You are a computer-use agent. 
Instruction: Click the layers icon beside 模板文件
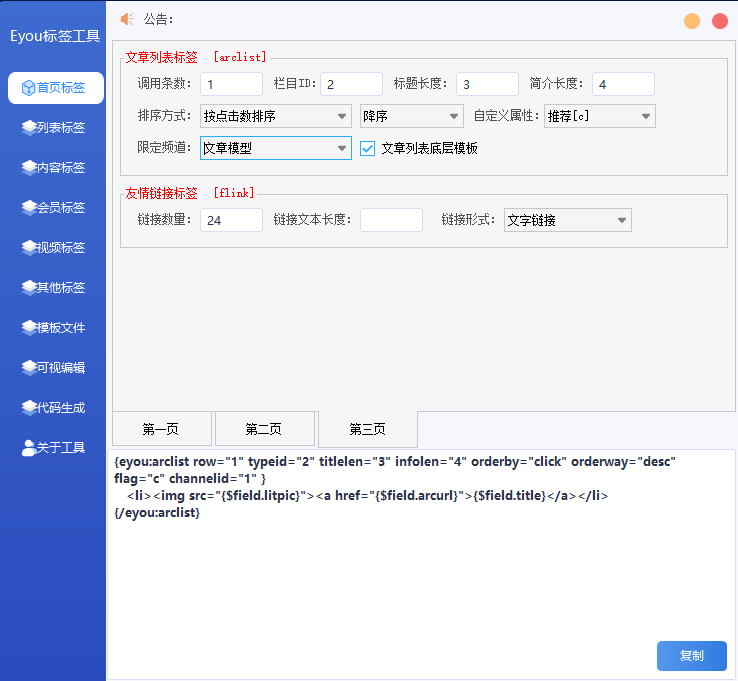point(29,327)
